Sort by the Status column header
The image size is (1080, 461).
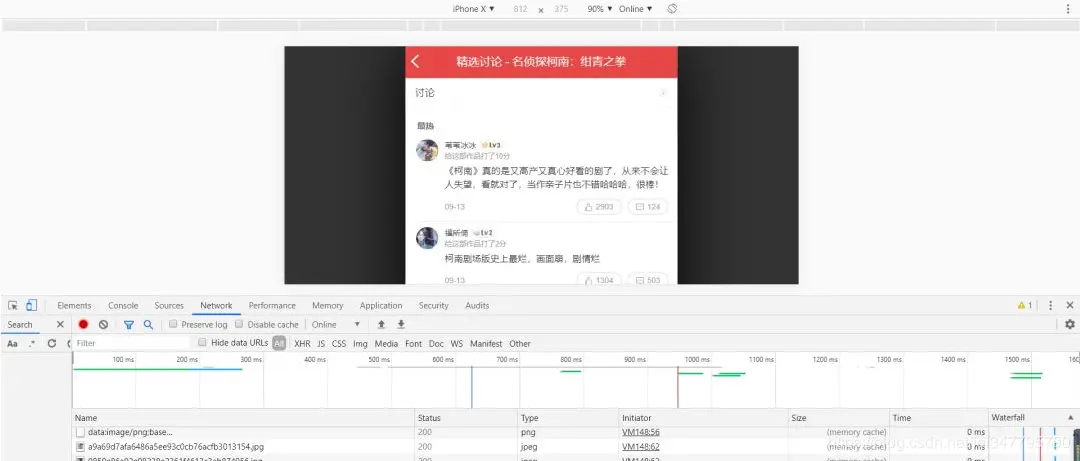pyautogui.click(x=466, y=418)
